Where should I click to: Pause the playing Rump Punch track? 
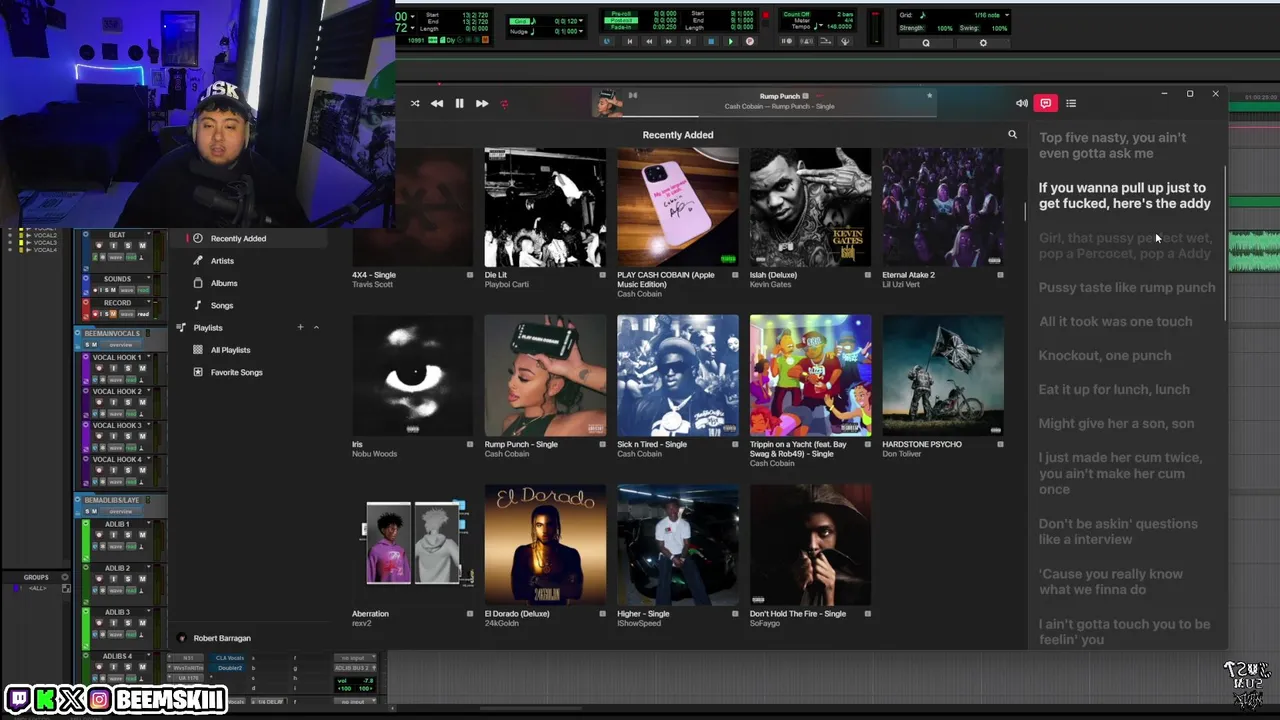click(x=459, y=103)
